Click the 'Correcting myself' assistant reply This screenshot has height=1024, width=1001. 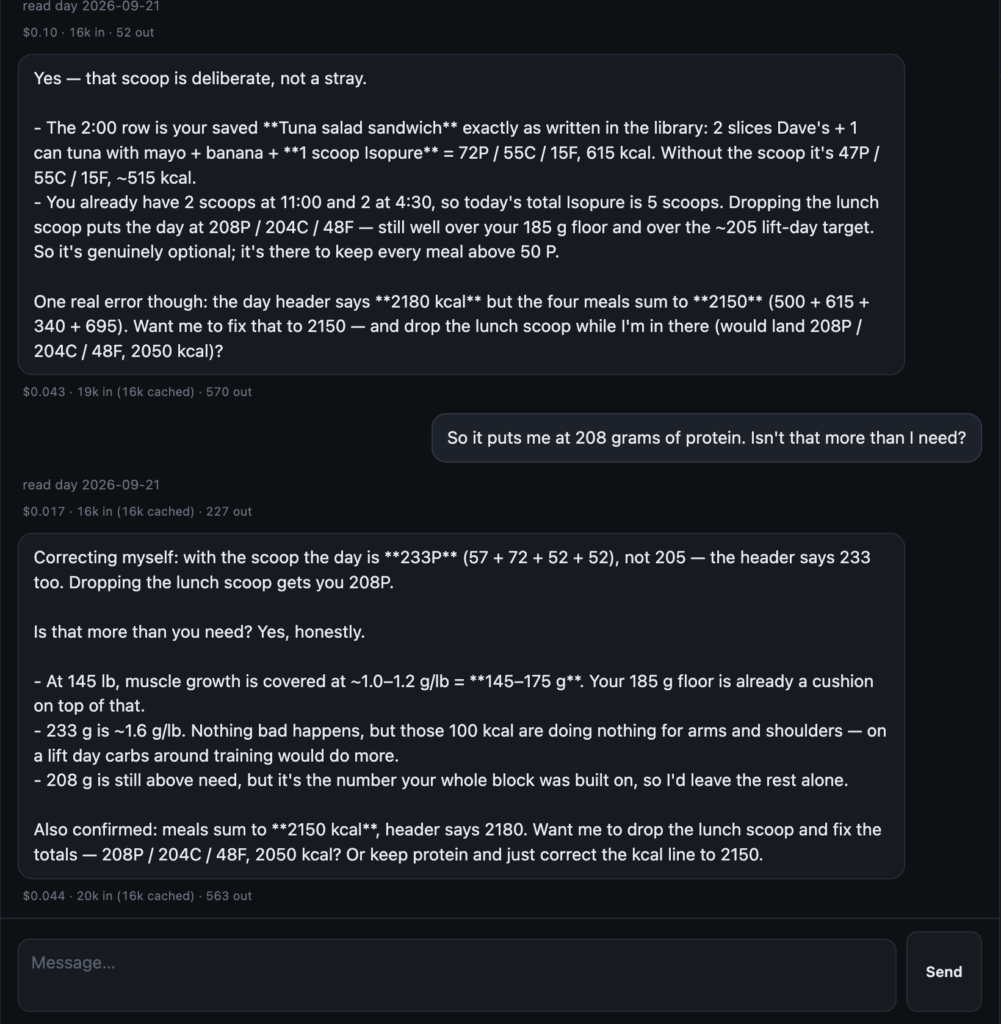[461, 706]
